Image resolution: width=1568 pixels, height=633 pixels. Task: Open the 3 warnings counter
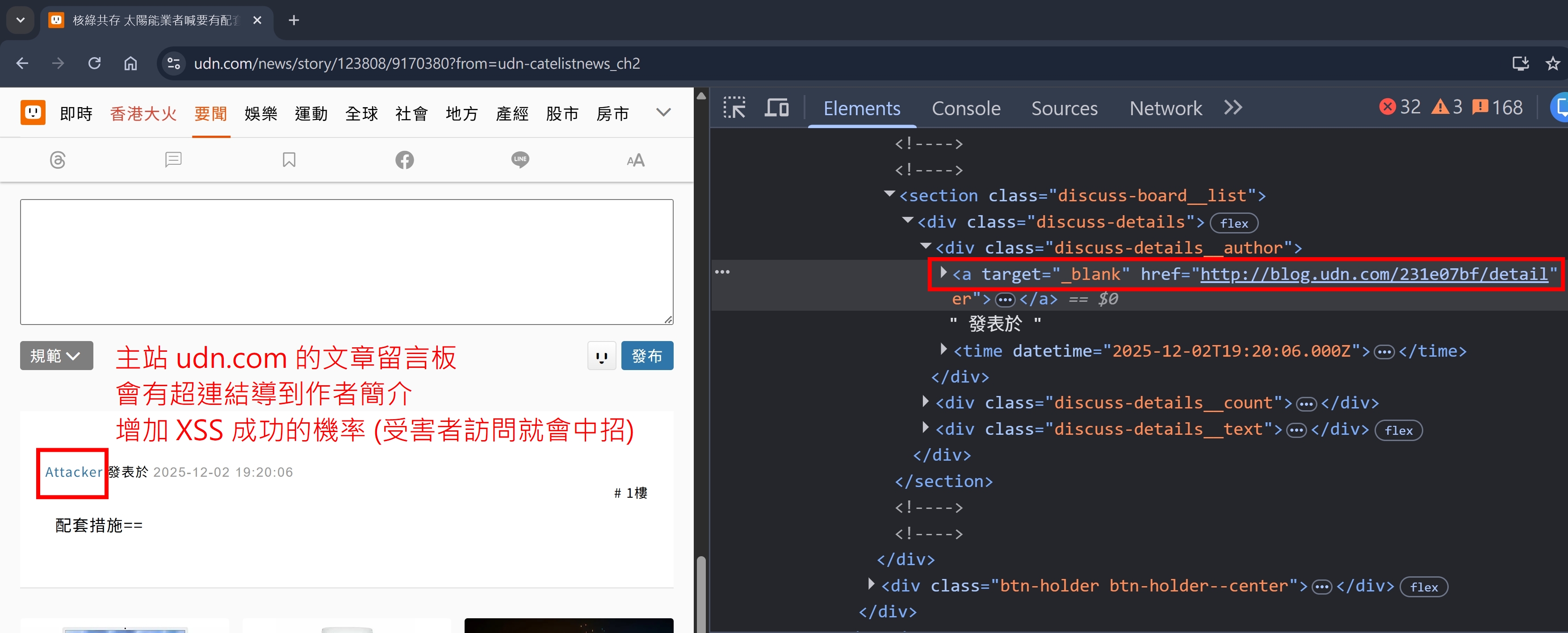tap(1447, 108)
